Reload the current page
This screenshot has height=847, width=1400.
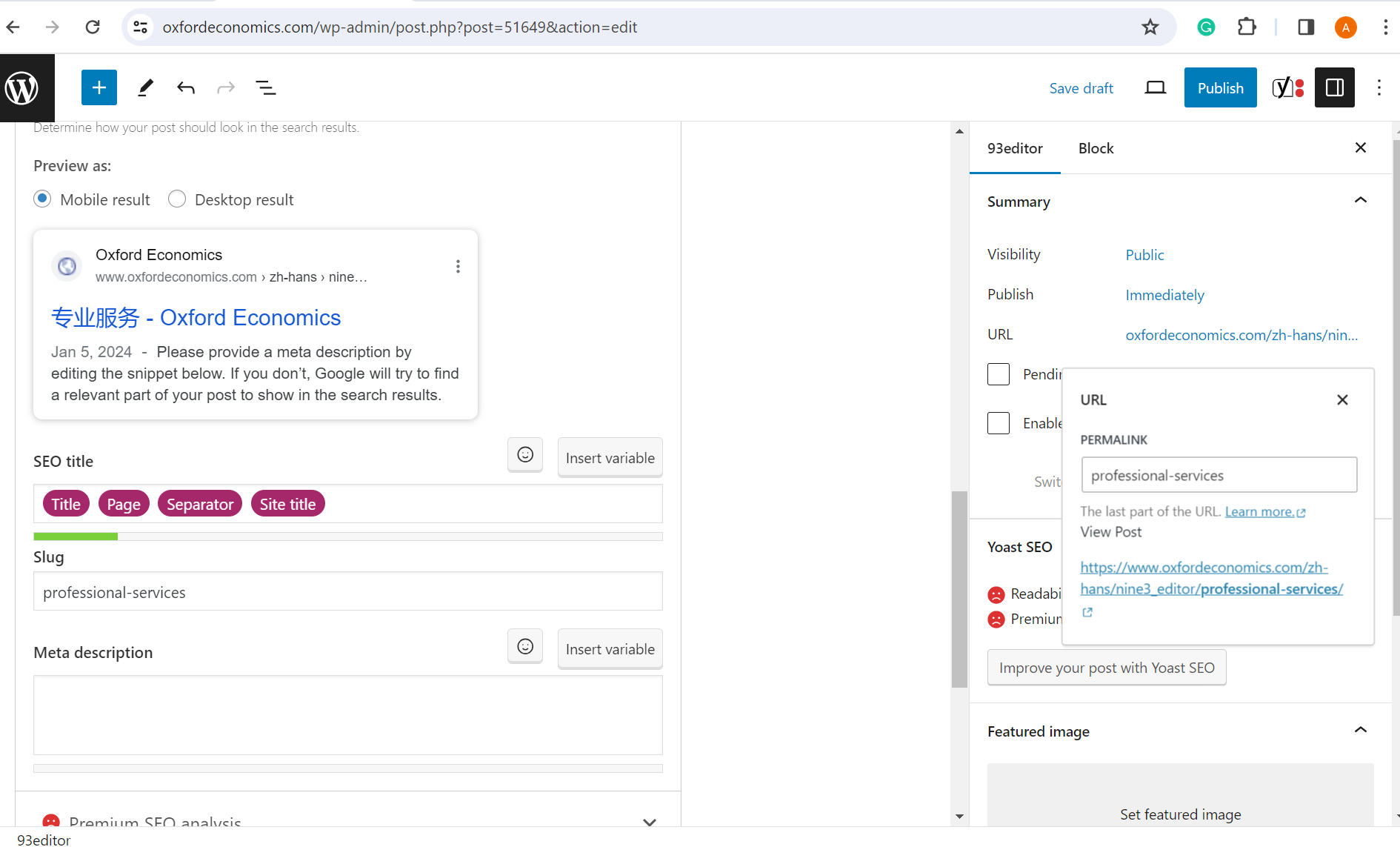(x=93, y=27)
